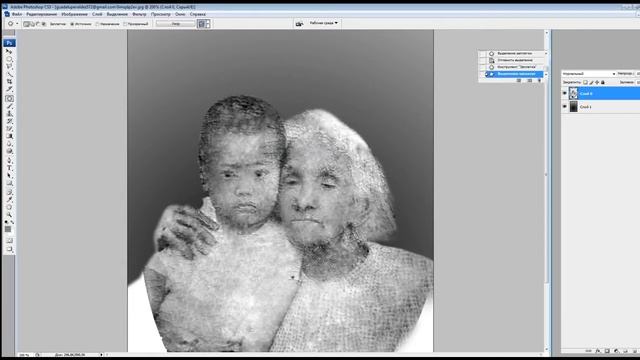Open the Слой menu

pos(97,14)
